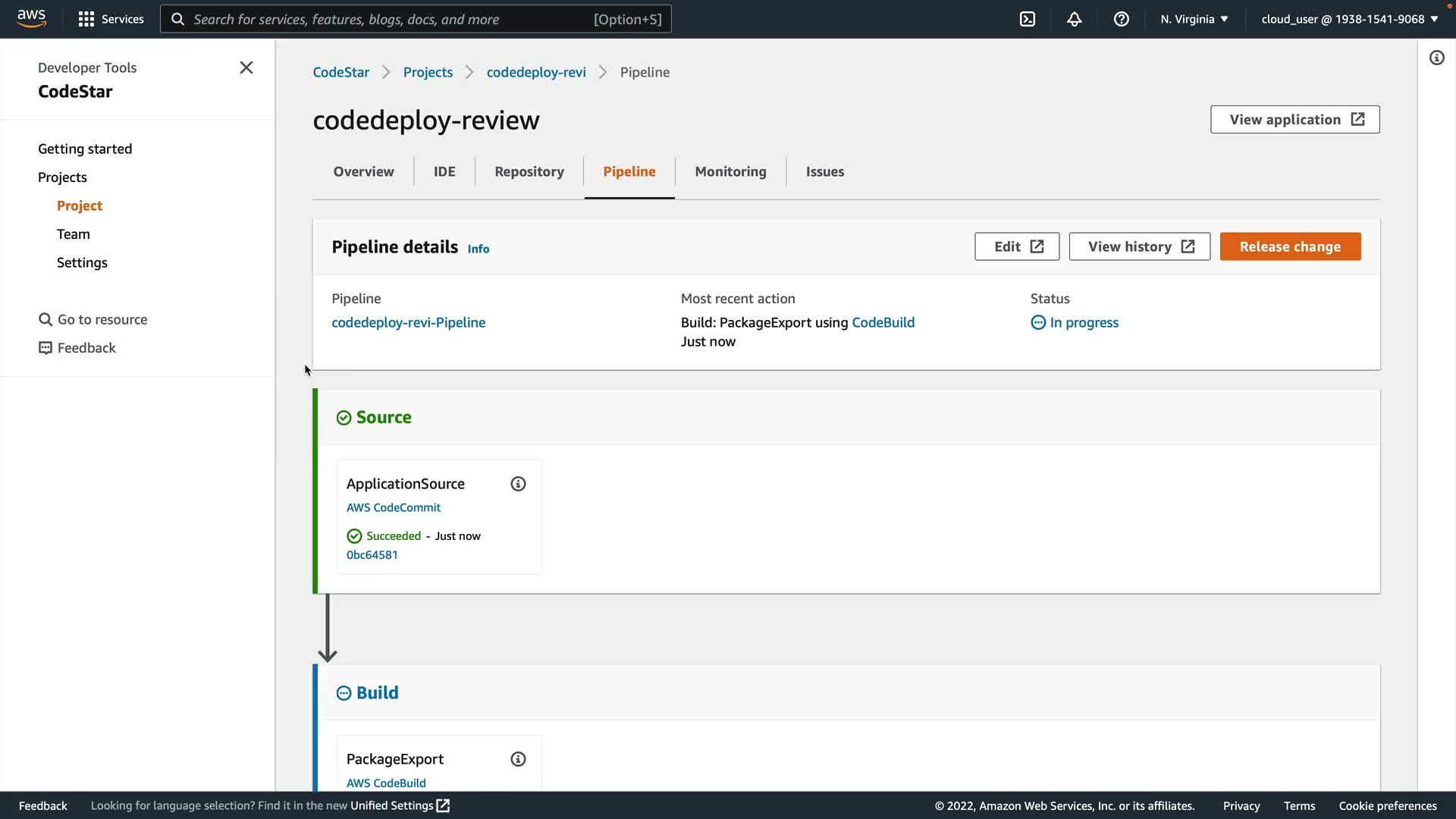Image resolution: width=1456 pixels, height=819 pixels.
Task: Click the View history button
Action: coord(1140,246)
